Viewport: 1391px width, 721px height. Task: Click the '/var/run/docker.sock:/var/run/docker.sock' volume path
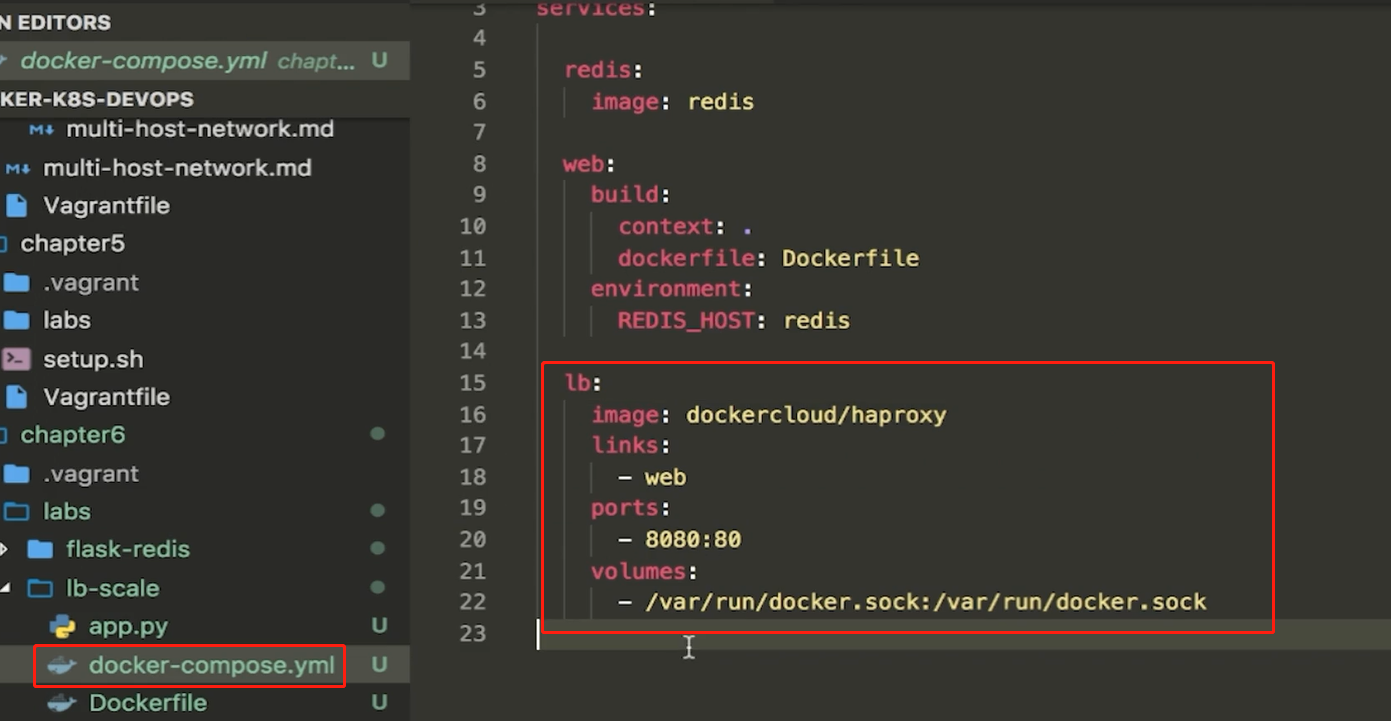click(926, 602)
